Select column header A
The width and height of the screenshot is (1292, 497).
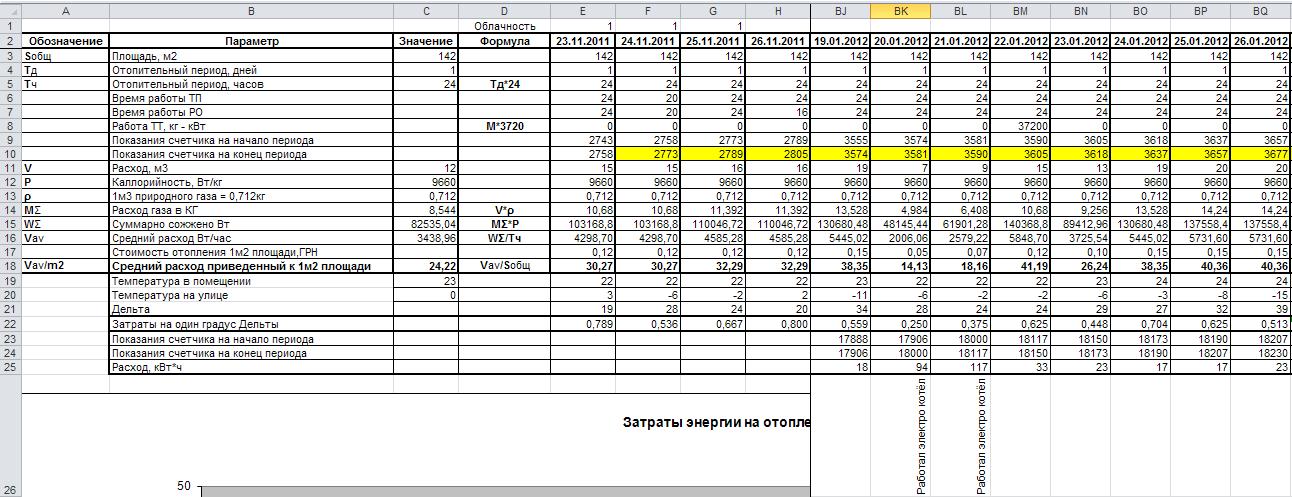[x=65, y=10]
